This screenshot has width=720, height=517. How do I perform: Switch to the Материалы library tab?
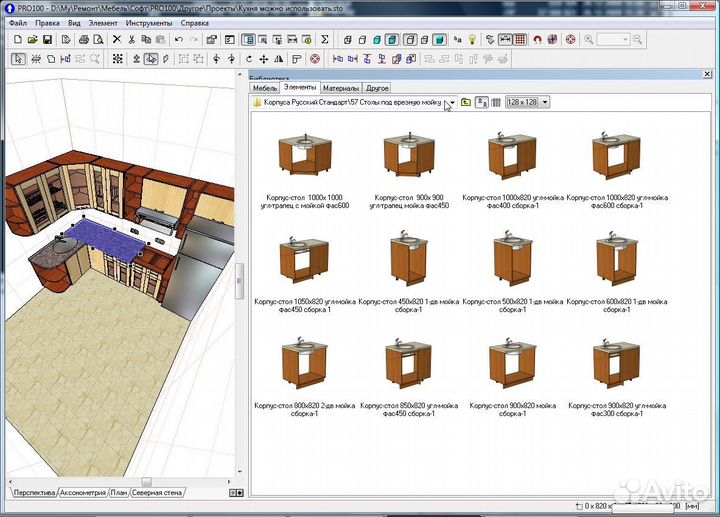click(340, 88)
